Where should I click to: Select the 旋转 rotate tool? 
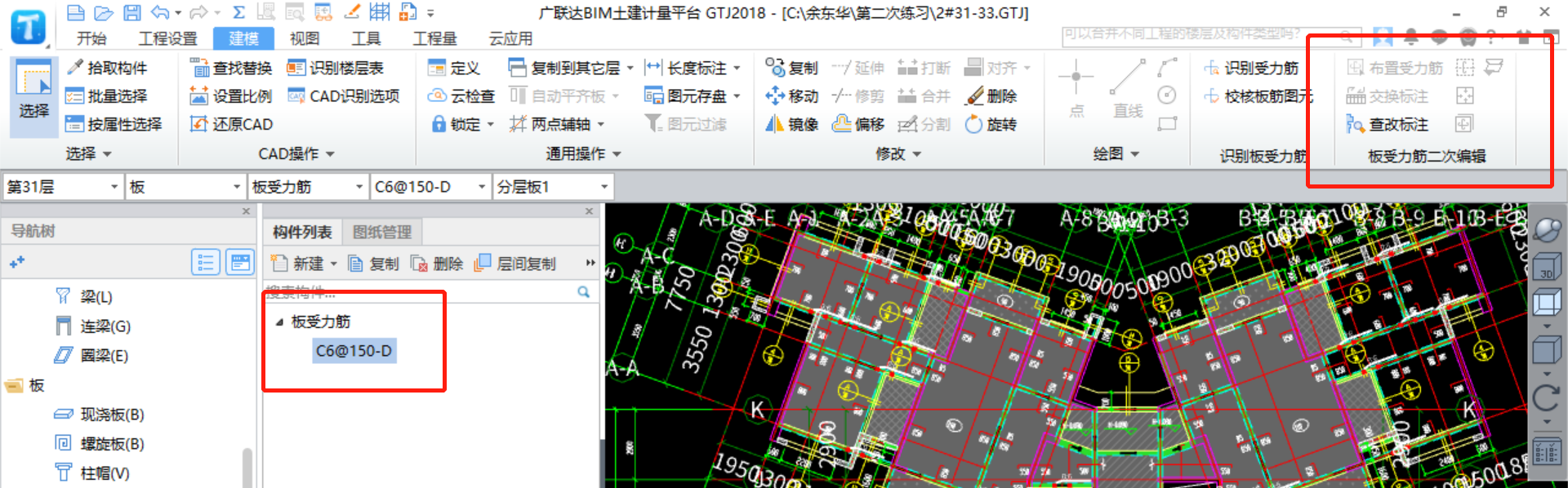tap(991, 124)
